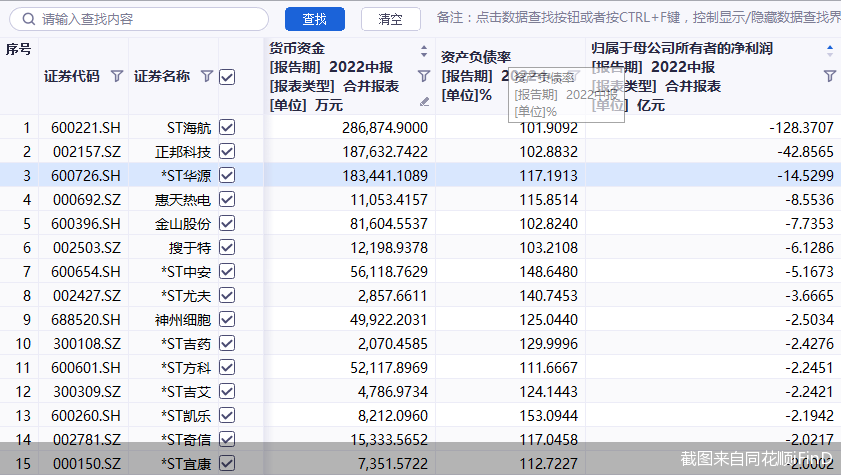
Task: Uncheck the *ST凯乐 row checkbox
Action: [x=227, y=415]
